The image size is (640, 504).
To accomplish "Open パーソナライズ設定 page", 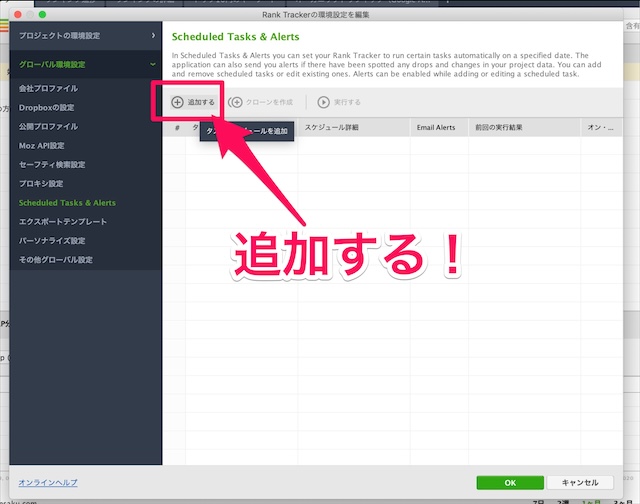I will coord(52,241).
